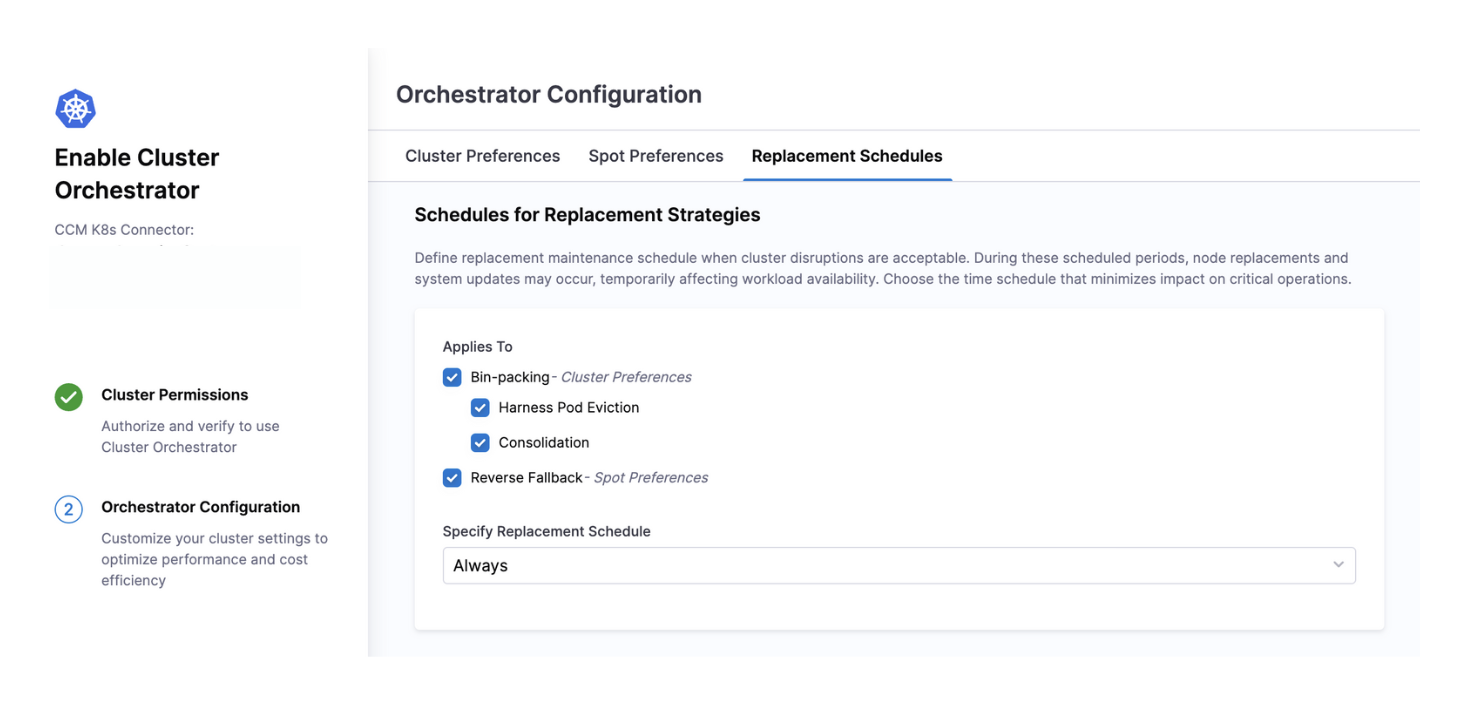This screenshot has width=1478, height=704.
Task: Click the Schedules for Replacement Strategies heading
Action: 587,215
